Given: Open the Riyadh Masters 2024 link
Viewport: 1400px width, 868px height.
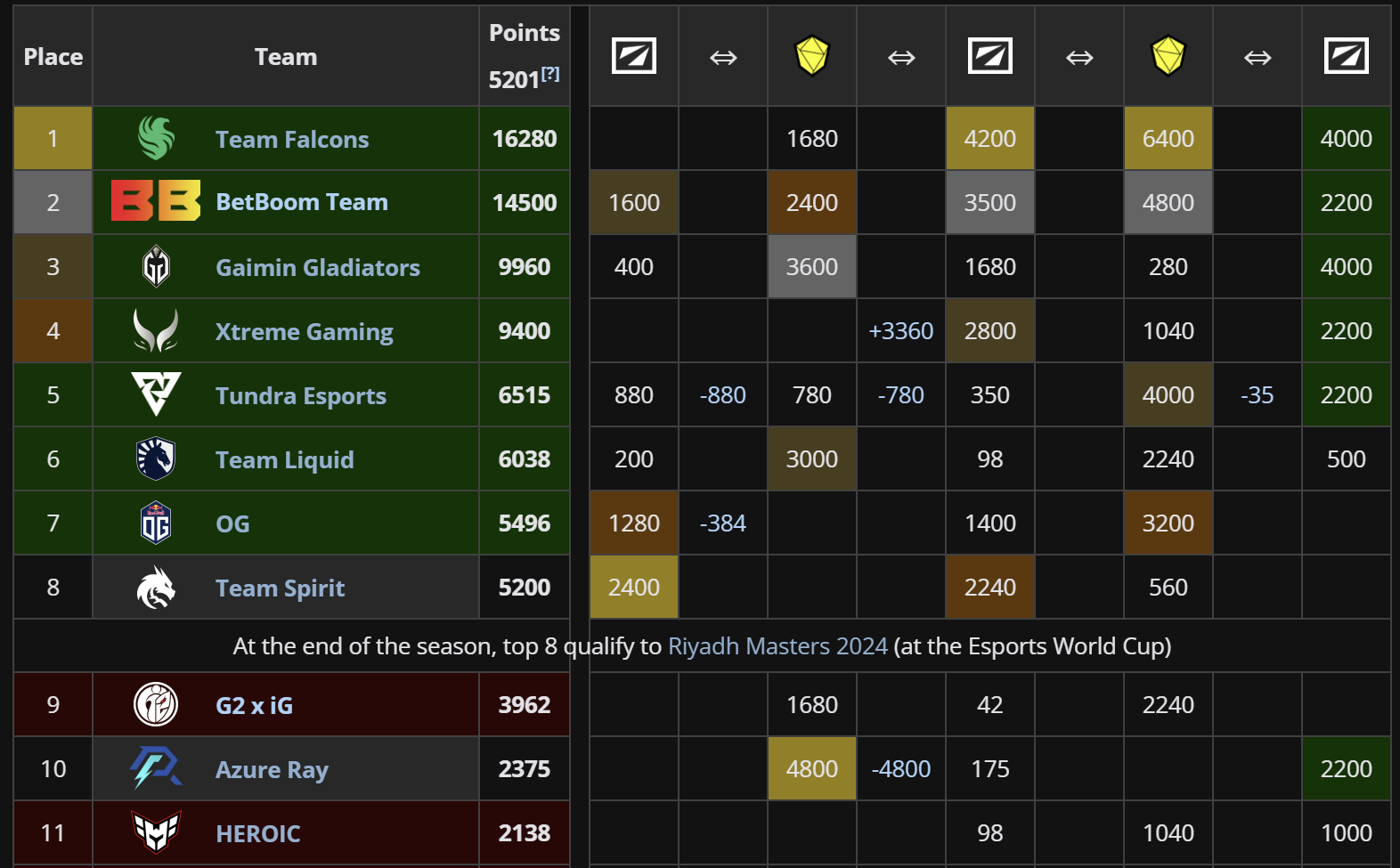Looking at the screenshot, I should click(x=777, y=646).
